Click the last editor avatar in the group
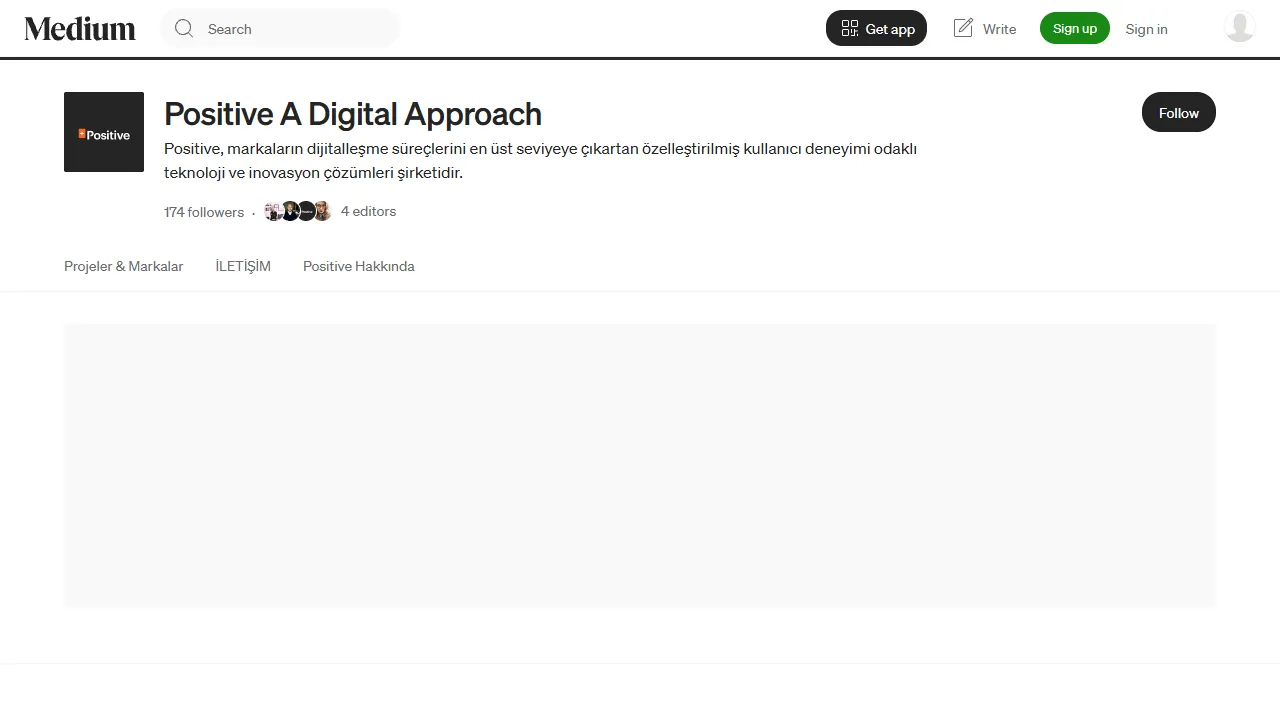This screenshot has width=1280, height=720. pos(321,211)
